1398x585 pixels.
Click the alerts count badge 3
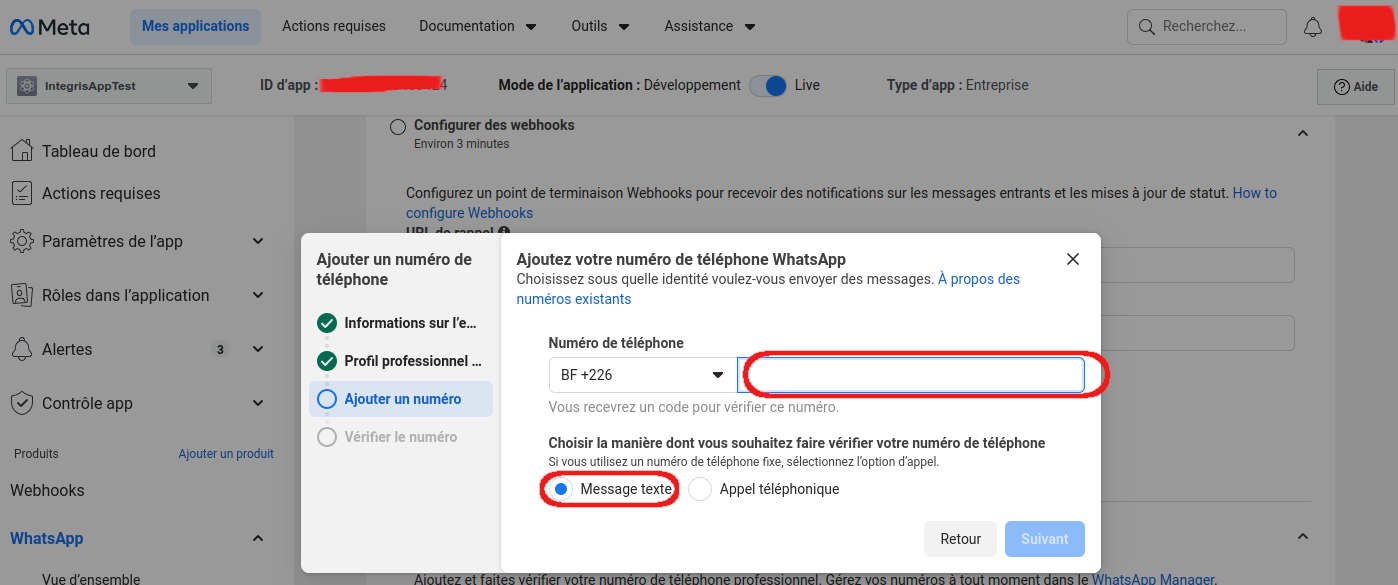point(220,349)
